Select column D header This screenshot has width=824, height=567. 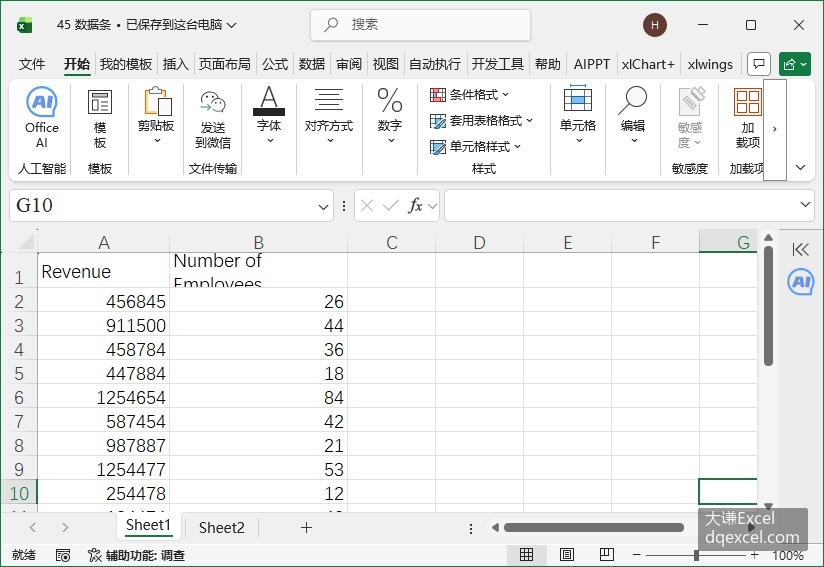pos(479,242)
